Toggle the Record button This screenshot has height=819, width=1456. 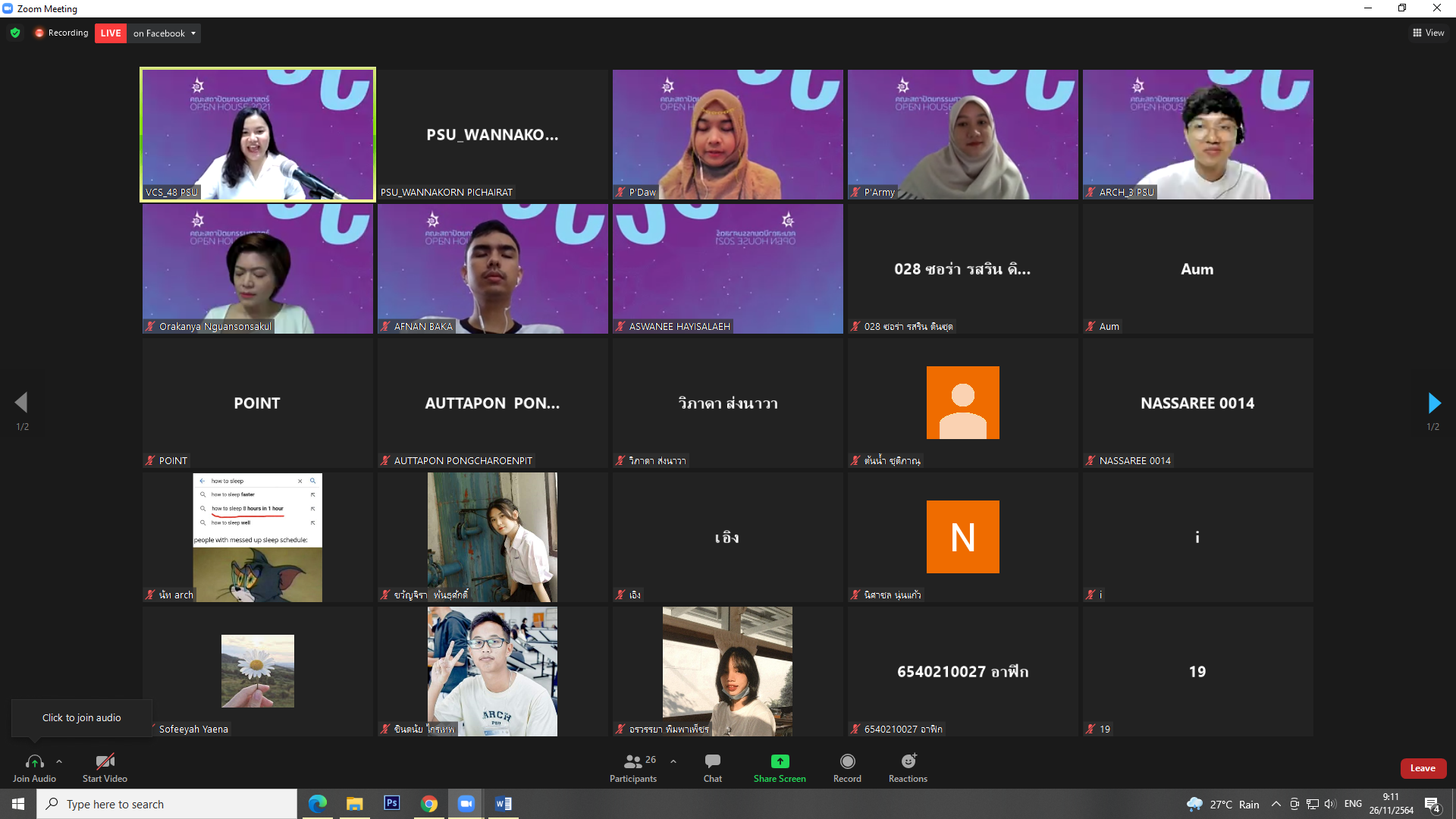pyautogui.click(x=847, y=767)
